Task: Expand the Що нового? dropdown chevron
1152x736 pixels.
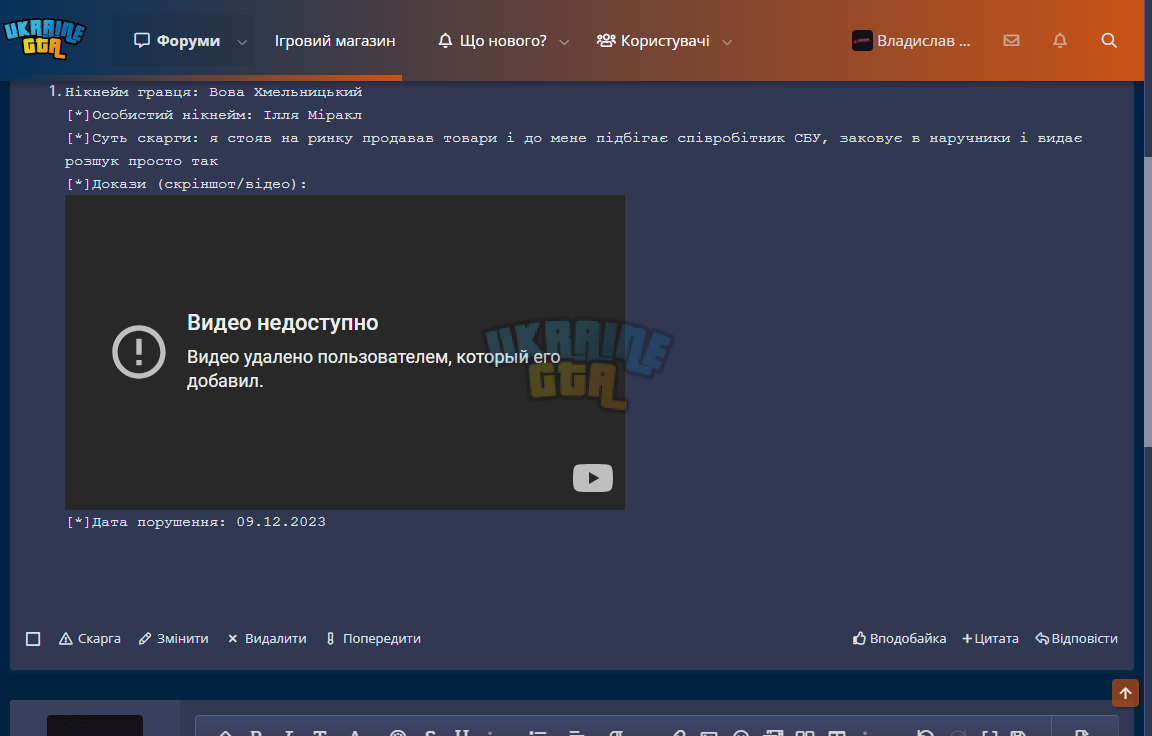Action: coord(564,42)
